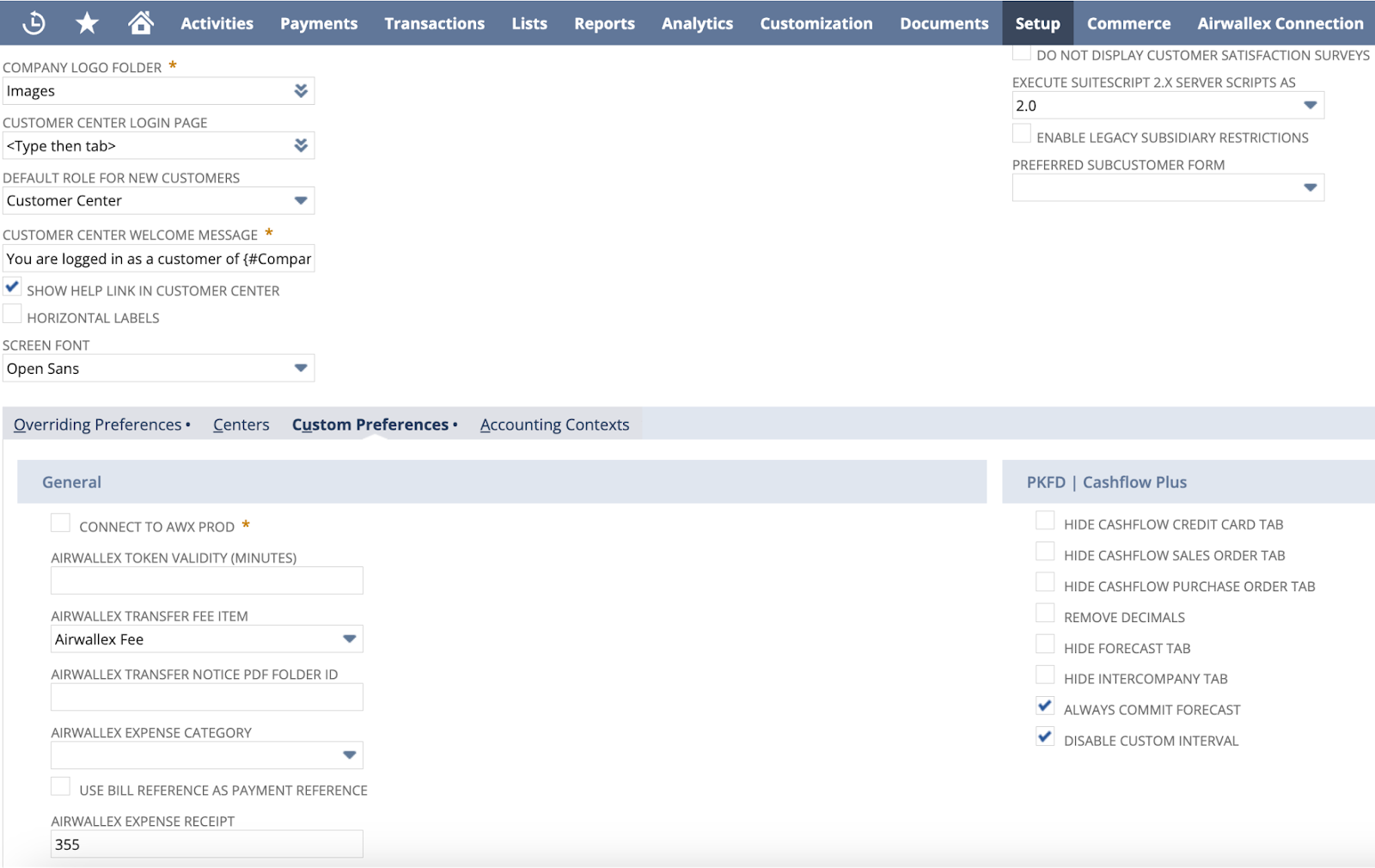Go to the Overriding Preferences tab
1375x868 pixels.
pyautogui.click(x=97, y=424)
